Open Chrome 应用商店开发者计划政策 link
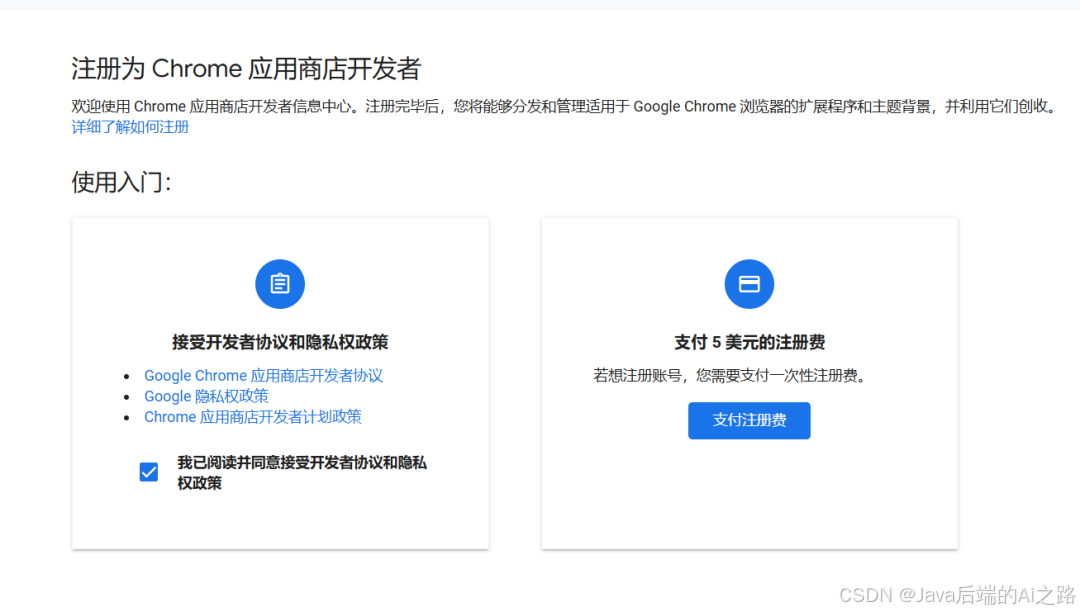Viewport: 1080px width, 612px height. (x=252, y=416)
